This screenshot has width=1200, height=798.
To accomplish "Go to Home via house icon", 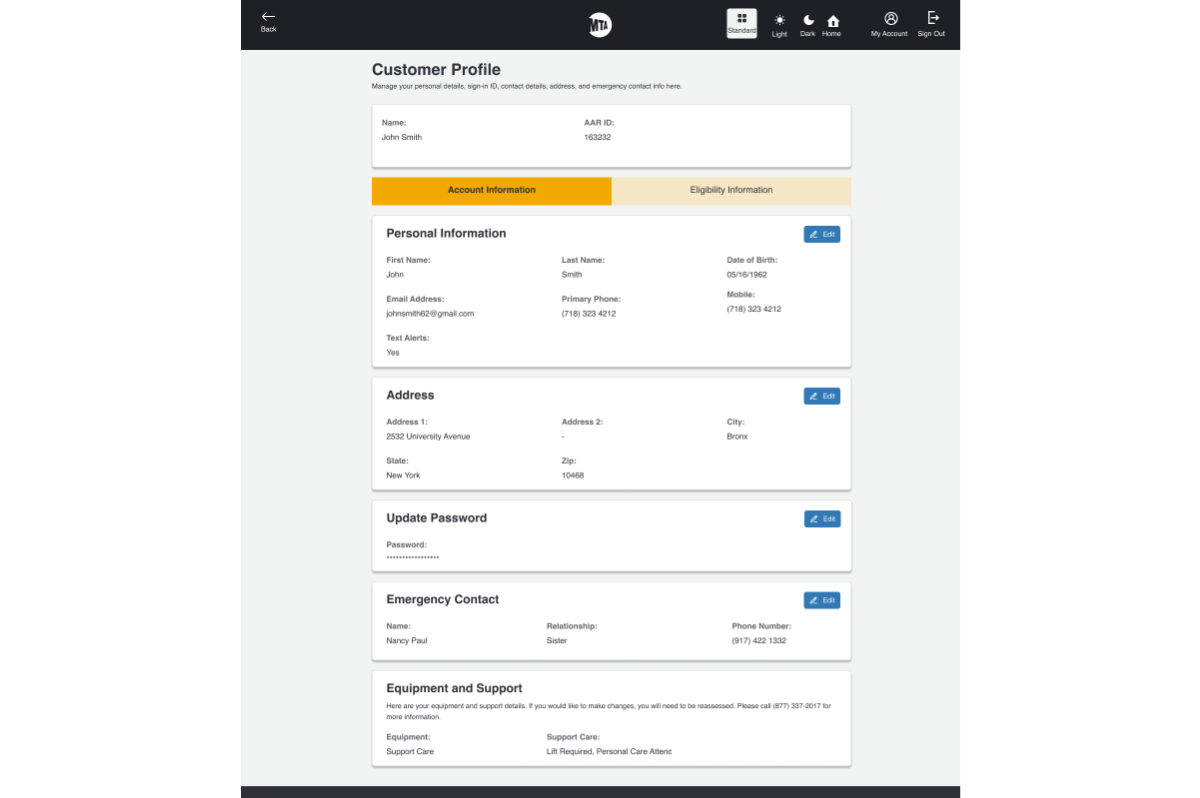I will pos(832,20).
